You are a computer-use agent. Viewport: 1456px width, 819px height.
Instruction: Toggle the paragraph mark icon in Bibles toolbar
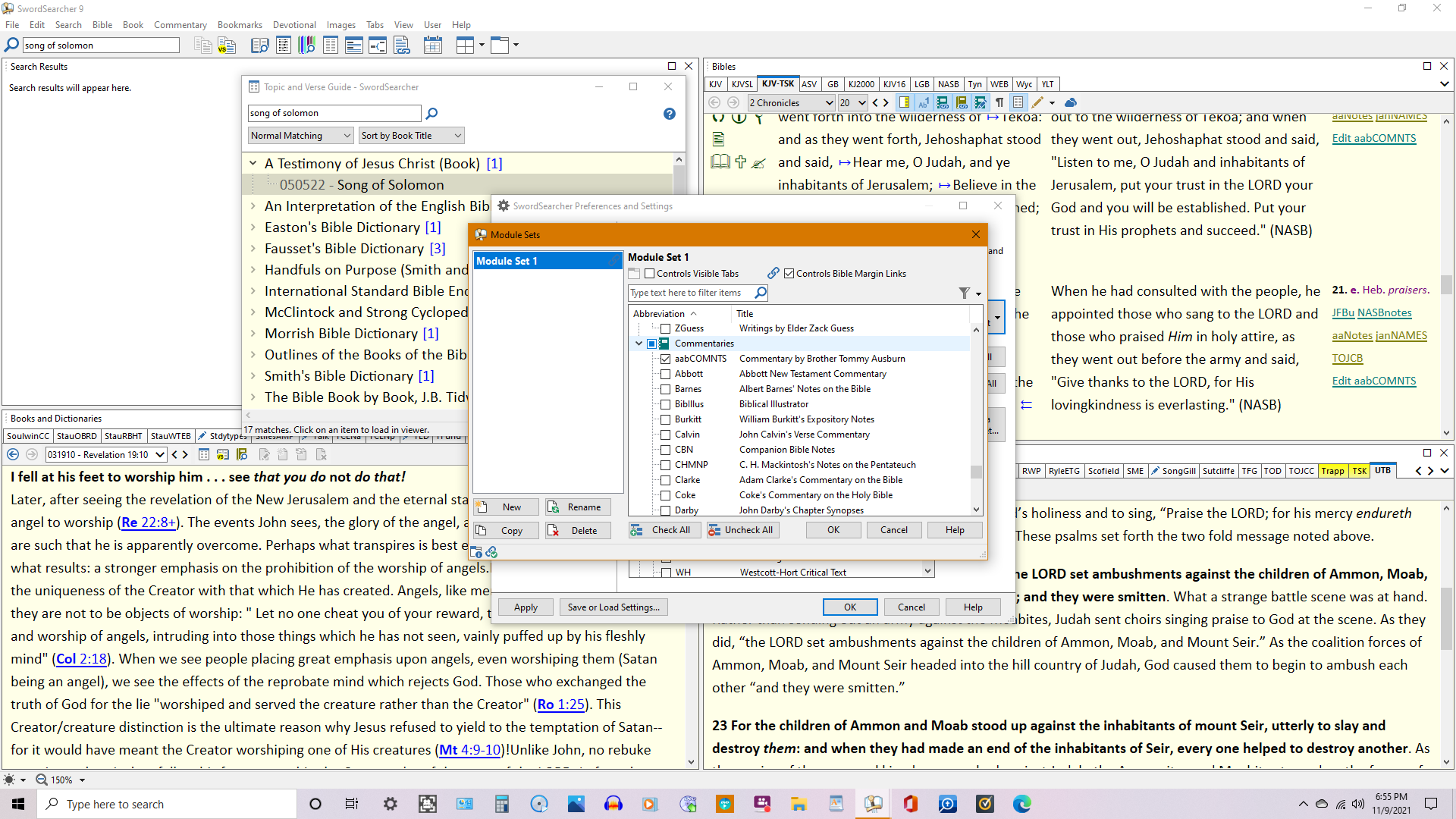pos(999,102)
